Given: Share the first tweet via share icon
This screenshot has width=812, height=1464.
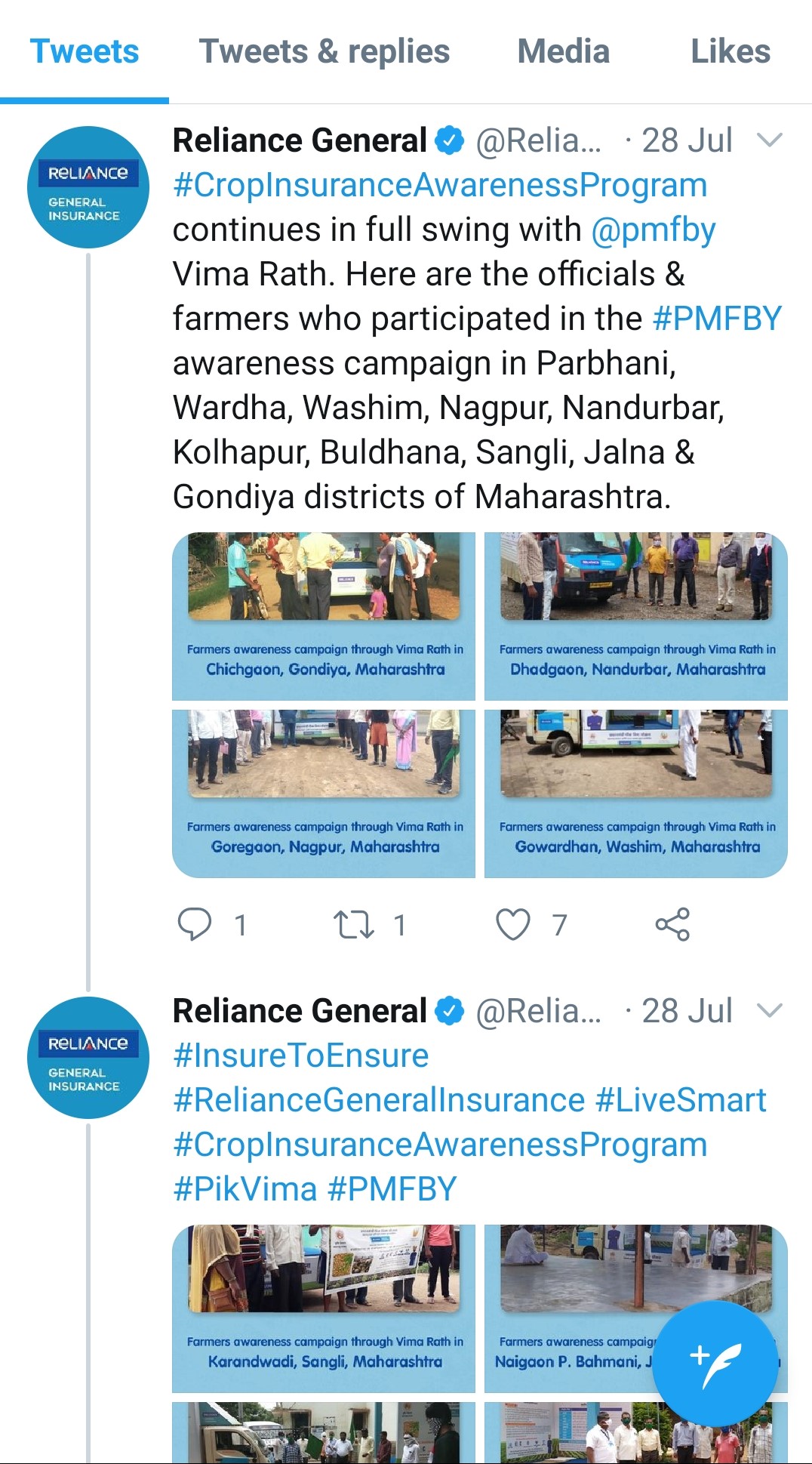Looking at the screenshot, I should [672, 924].
